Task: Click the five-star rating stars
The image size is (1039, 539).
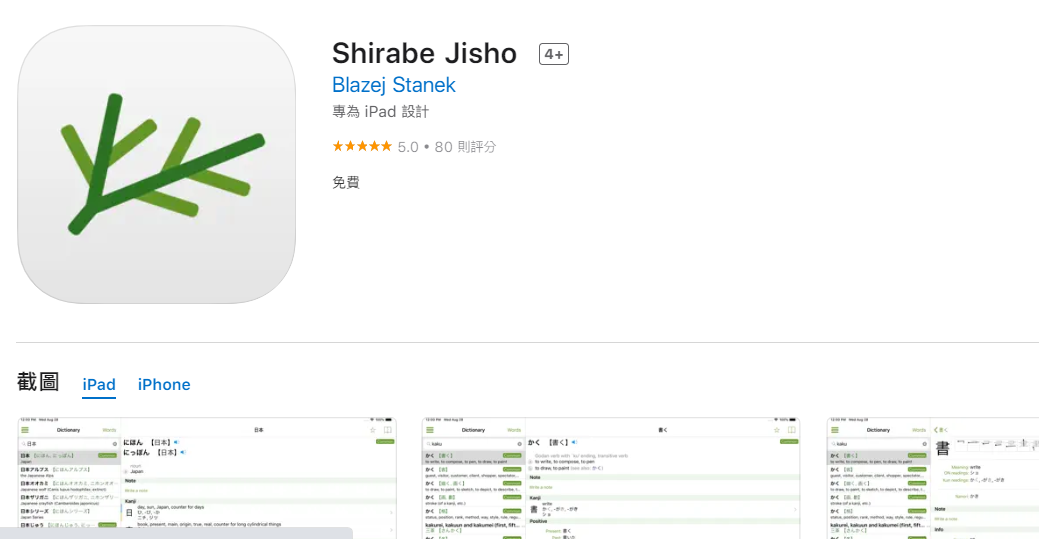Action: click(x=362, y=146)
